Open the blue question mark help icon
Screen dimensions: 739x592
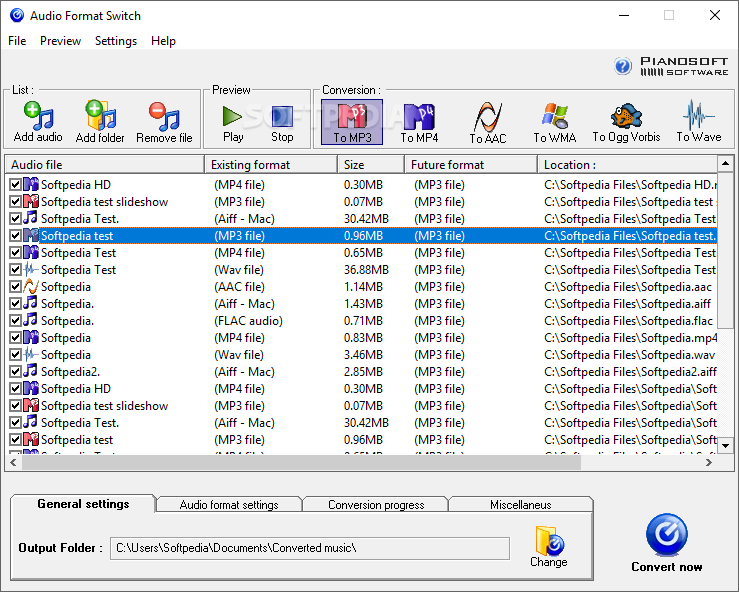pos(623,66)
